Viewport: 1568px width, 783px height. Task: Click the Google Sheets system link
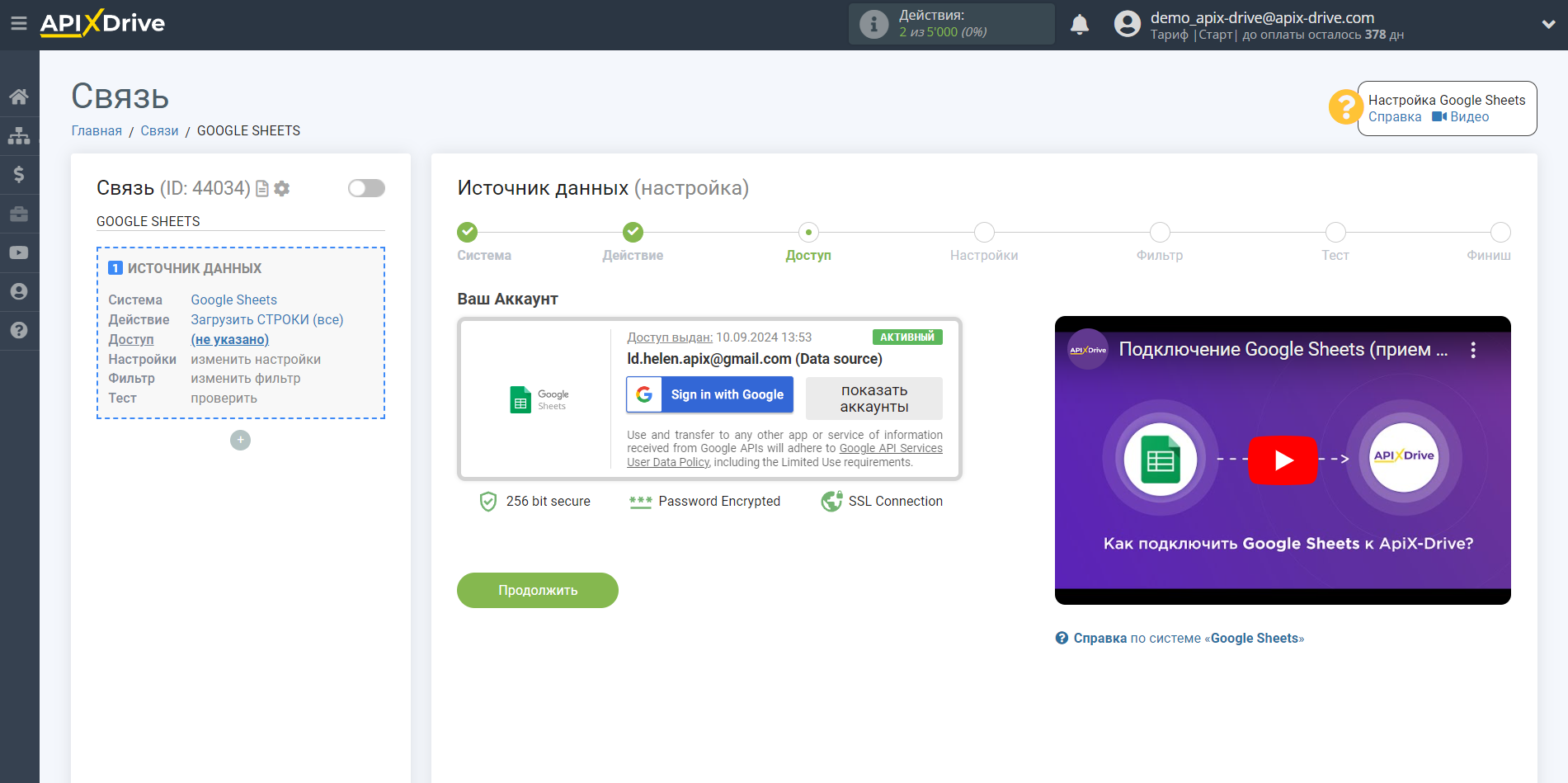pos(233,300)
